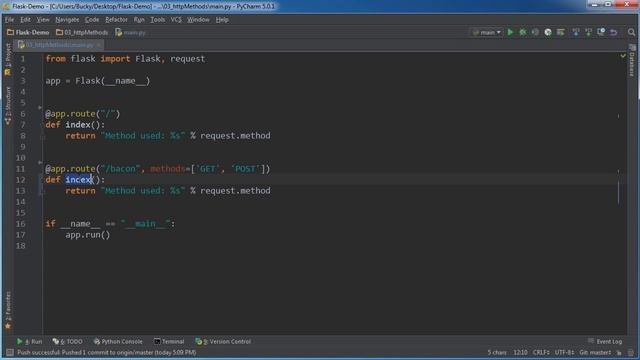Commit changes to VCS
This screenshot has width=640, height=360.
pyautogui.click(x=588, y=32)
